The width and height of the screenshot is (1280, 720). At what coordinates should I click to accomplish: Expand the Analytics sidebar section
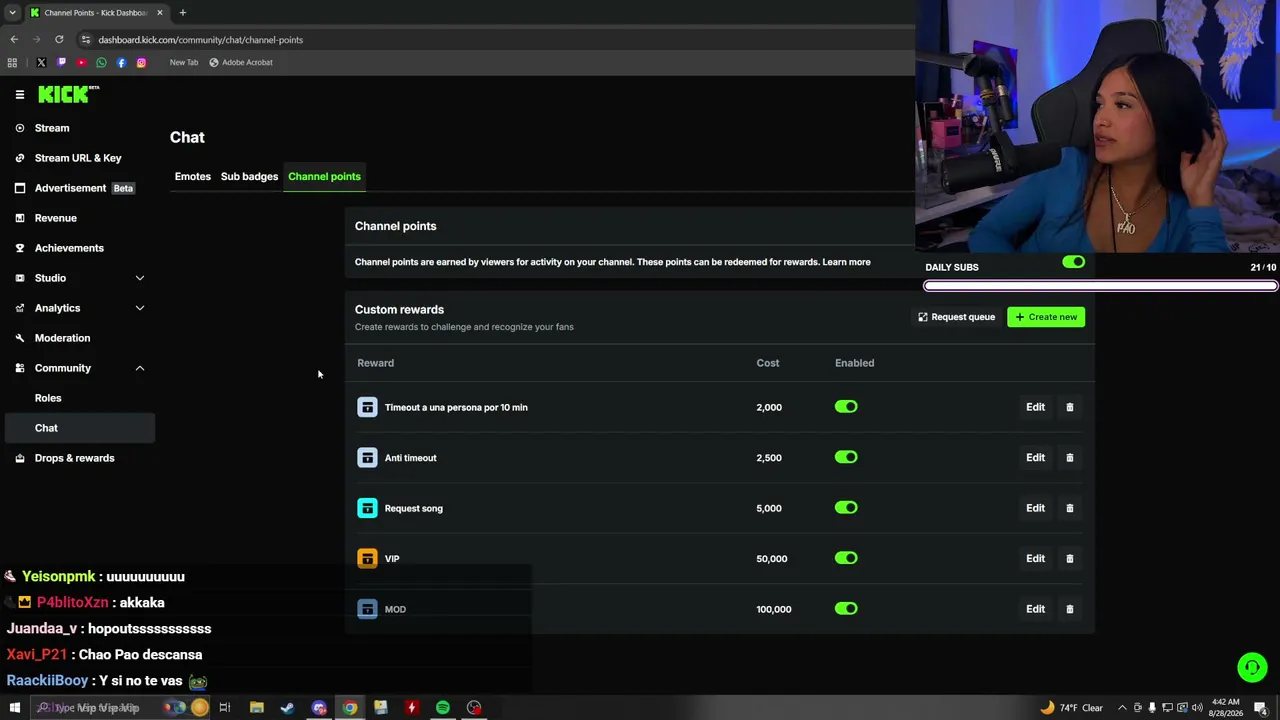pos(140,308)
